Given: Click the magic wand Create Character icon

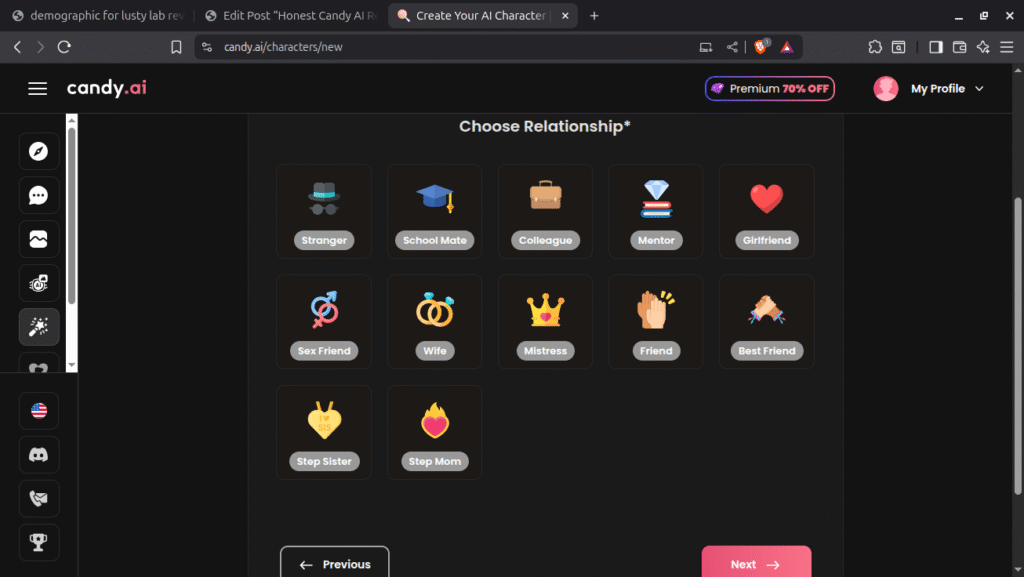Looking at the screenshot, I should pos(39,327).
